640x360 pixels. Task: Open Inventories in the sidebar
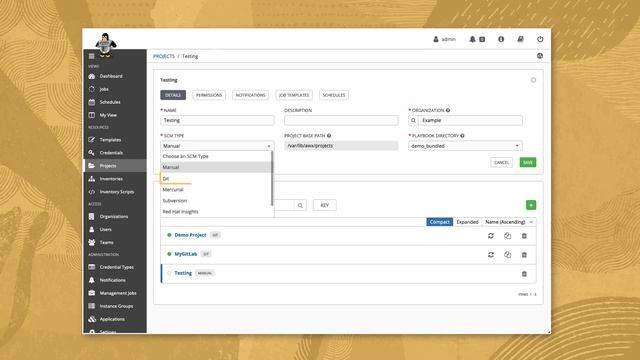[115, 179]
